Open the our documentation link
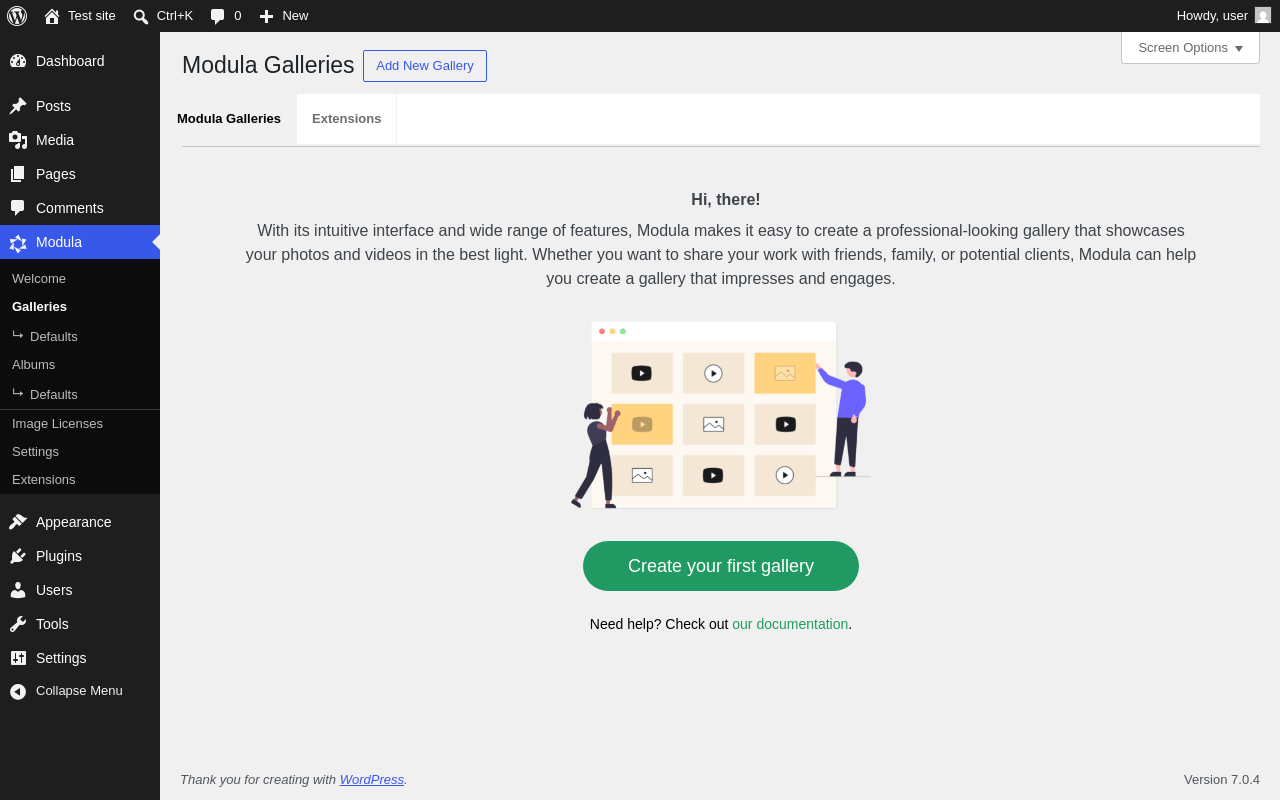This screenshot has width=1280, height=800. [790, 624]
